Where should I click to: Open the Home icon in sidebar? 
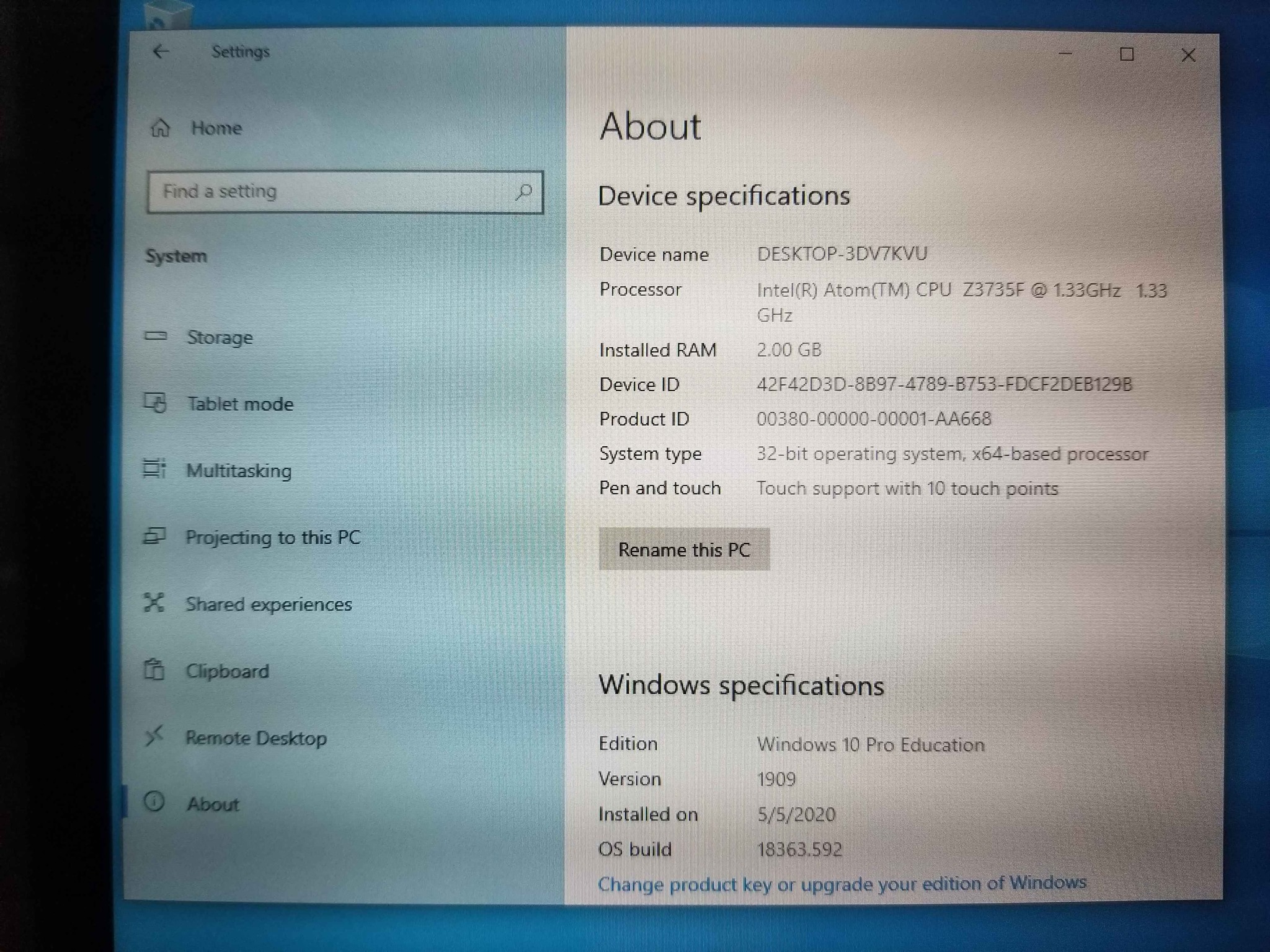click(x=160, y=128)
